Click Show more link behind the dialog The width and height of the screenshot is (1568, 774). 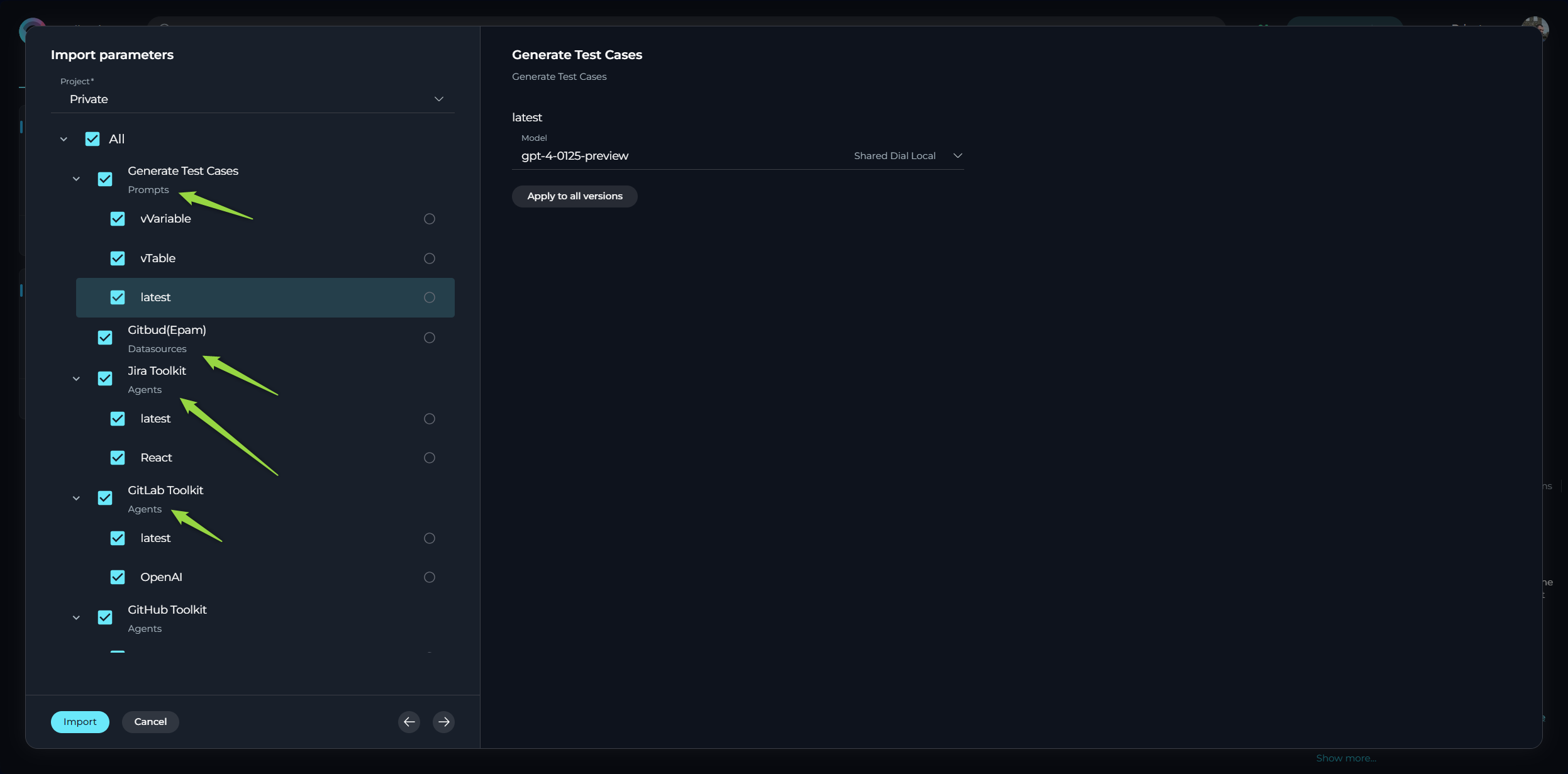click(x=1346, y=758)
